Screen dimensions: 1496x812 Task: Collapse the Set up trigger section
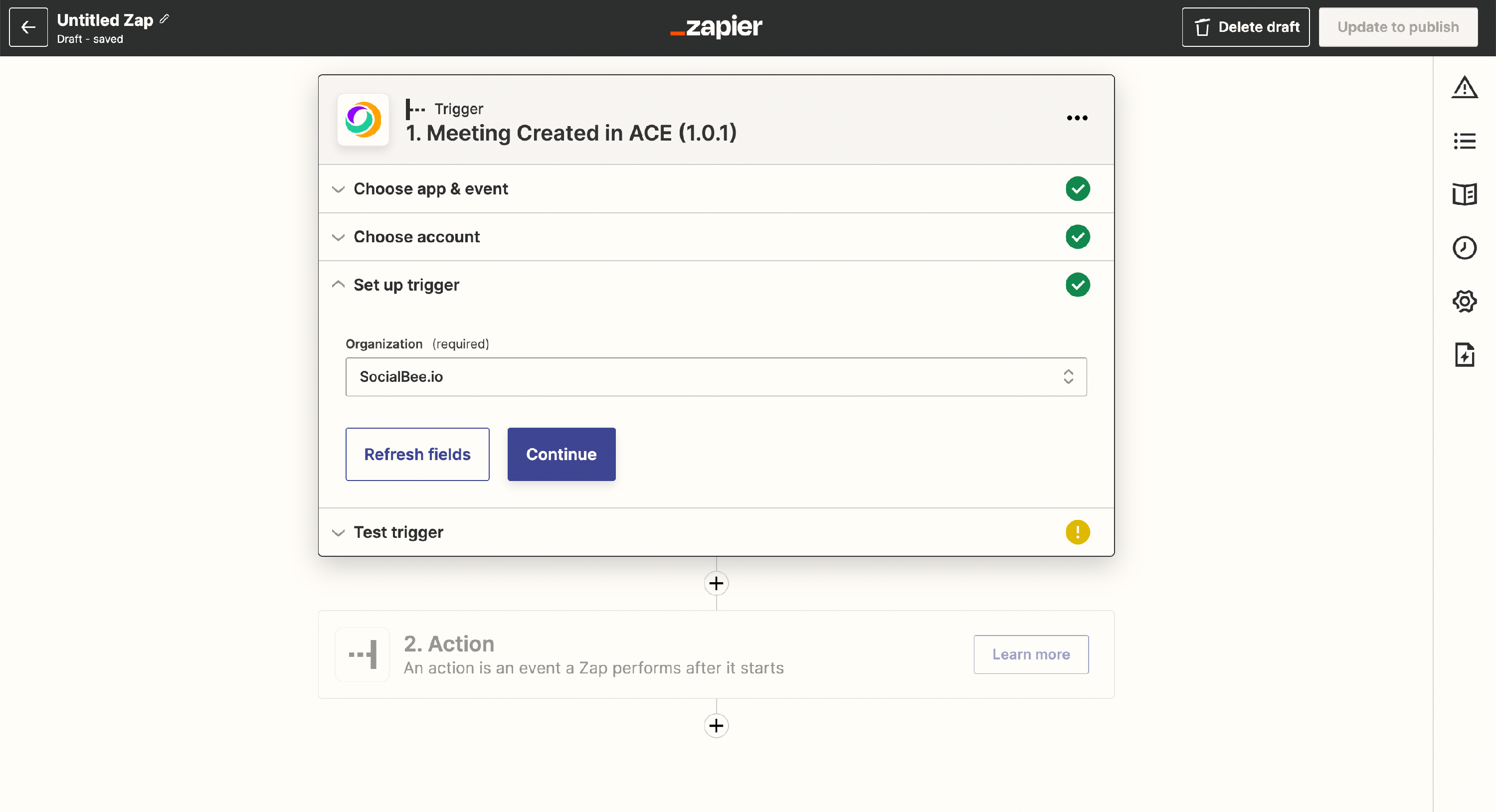(406, 285)
